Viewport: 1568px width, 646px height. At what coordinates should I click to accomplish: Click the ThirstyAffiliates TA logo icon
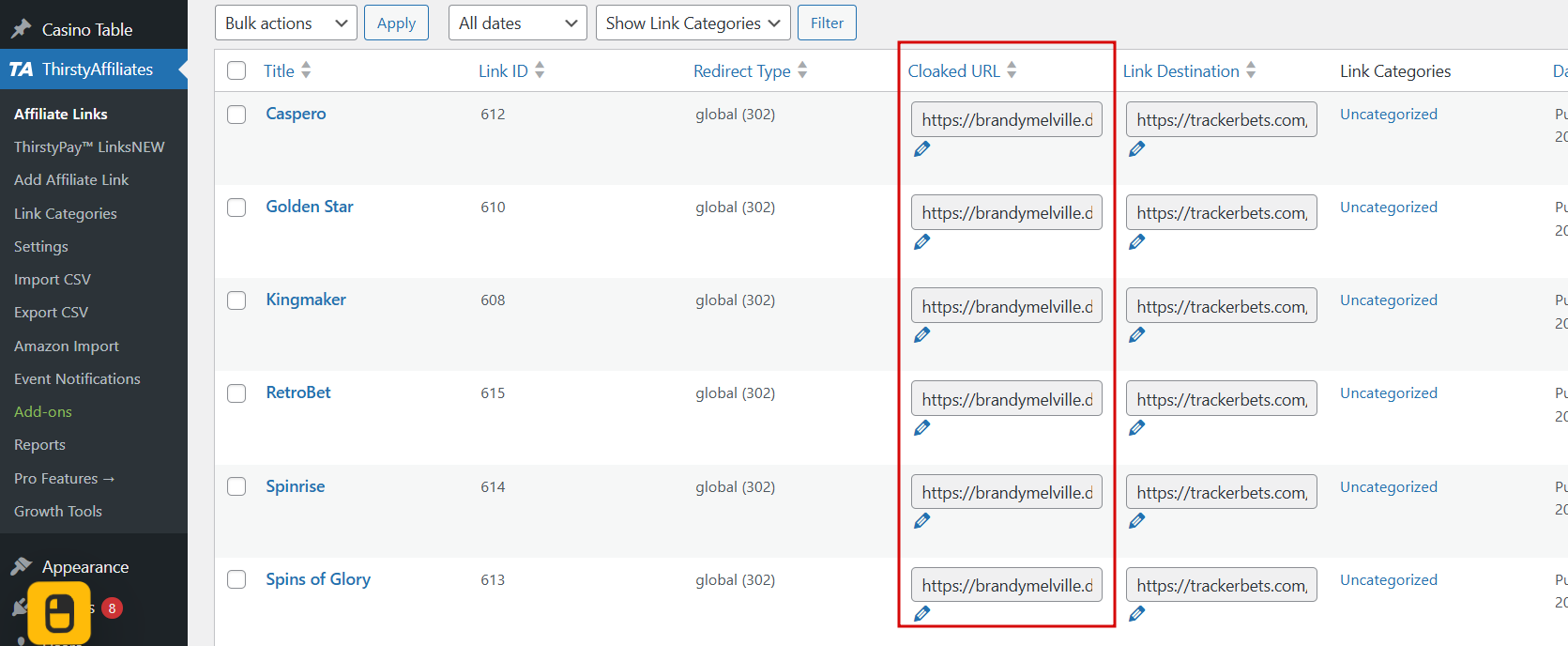coord(22,69)
